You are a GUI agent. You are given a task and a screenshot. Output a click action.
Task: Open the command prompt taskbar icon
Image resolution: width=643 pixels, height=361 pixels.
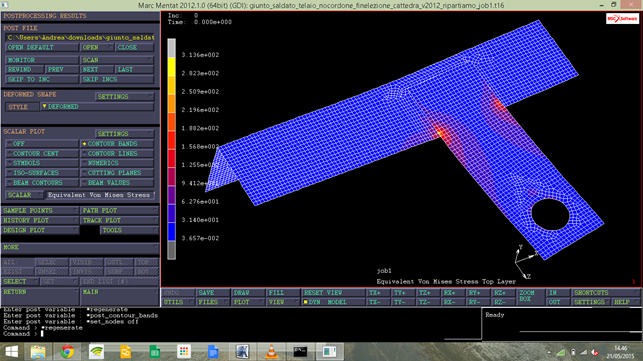click(300, 352)
